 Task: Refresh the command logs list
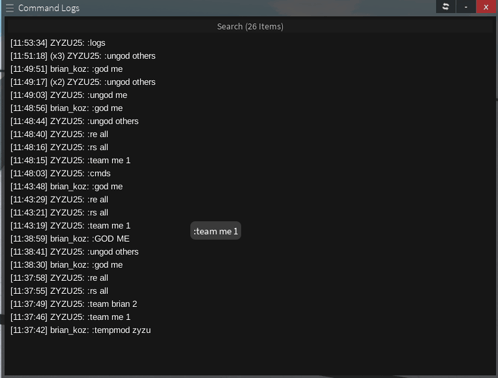tap(445, 7)
